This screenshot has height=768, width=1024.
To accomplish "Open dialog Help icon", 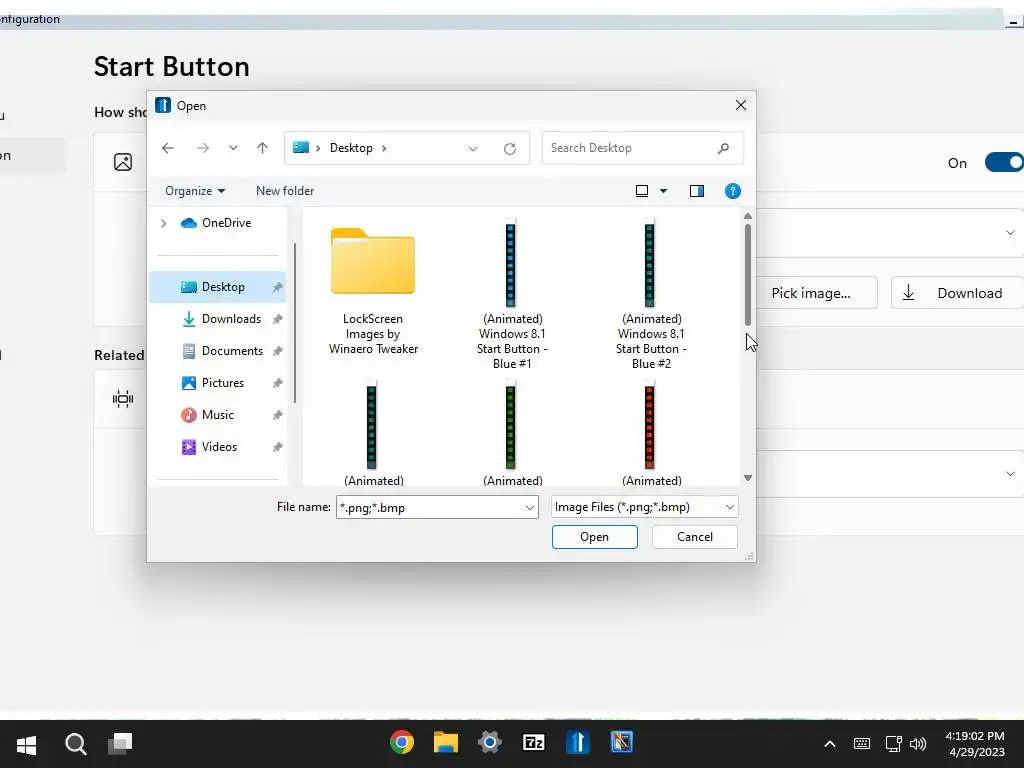I will (x=733, y=191).
